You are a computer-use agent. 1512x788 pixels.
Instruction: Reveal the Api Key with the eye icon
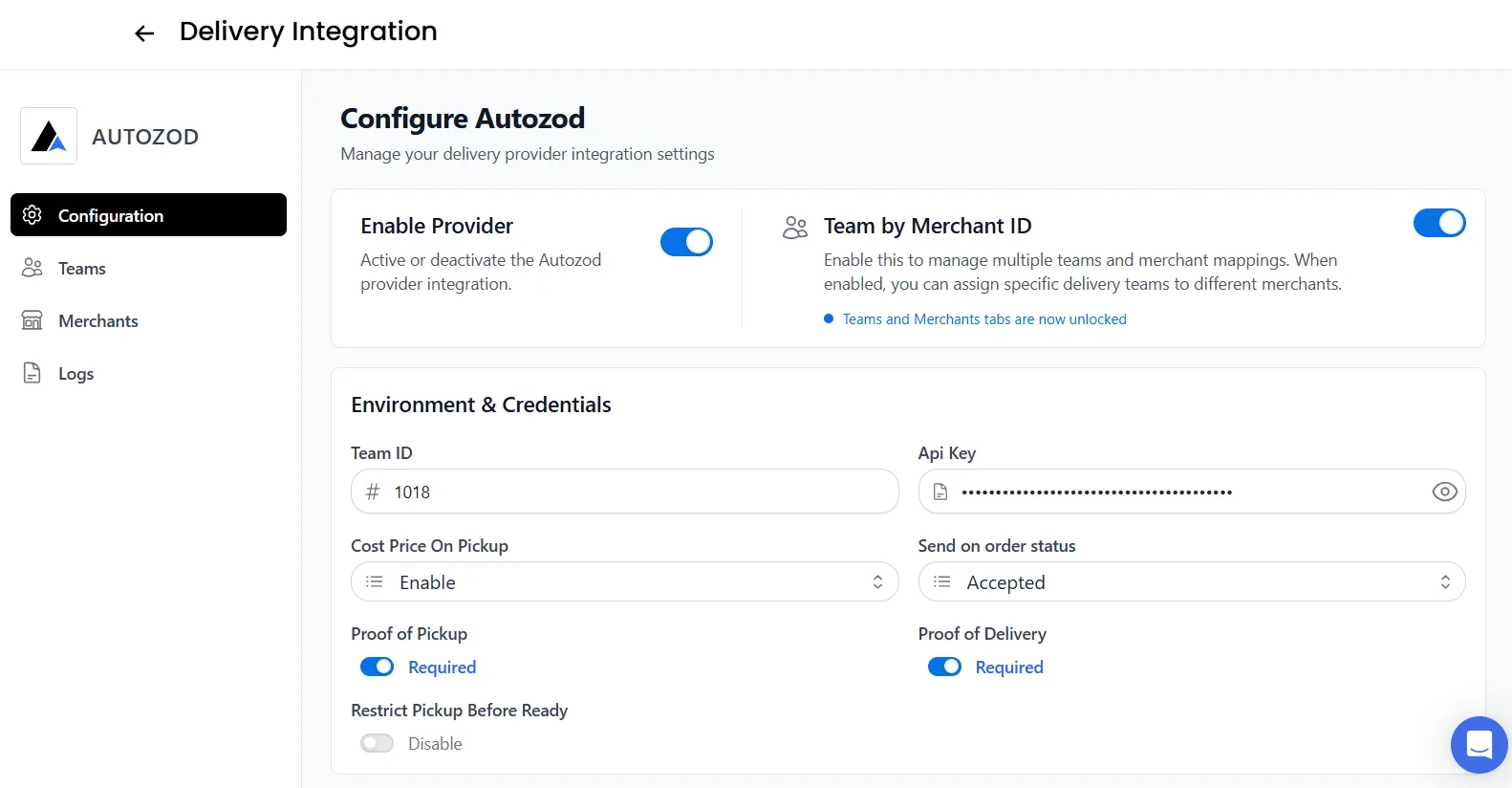(x=1444, y=492)
